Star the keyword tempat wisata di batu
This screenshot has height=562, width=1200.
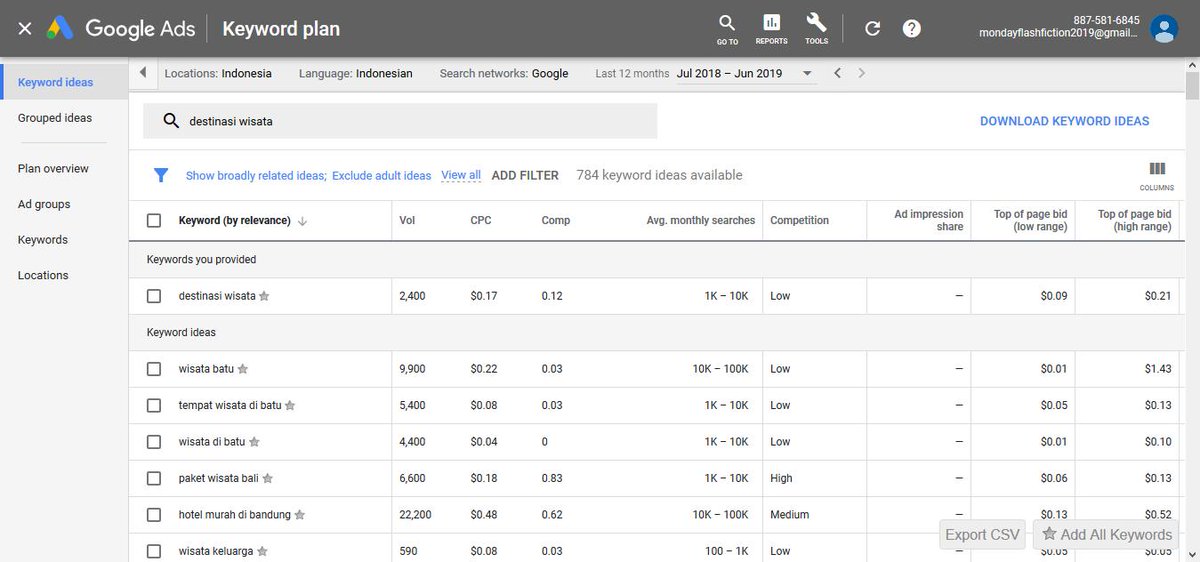tap(290, 406)
